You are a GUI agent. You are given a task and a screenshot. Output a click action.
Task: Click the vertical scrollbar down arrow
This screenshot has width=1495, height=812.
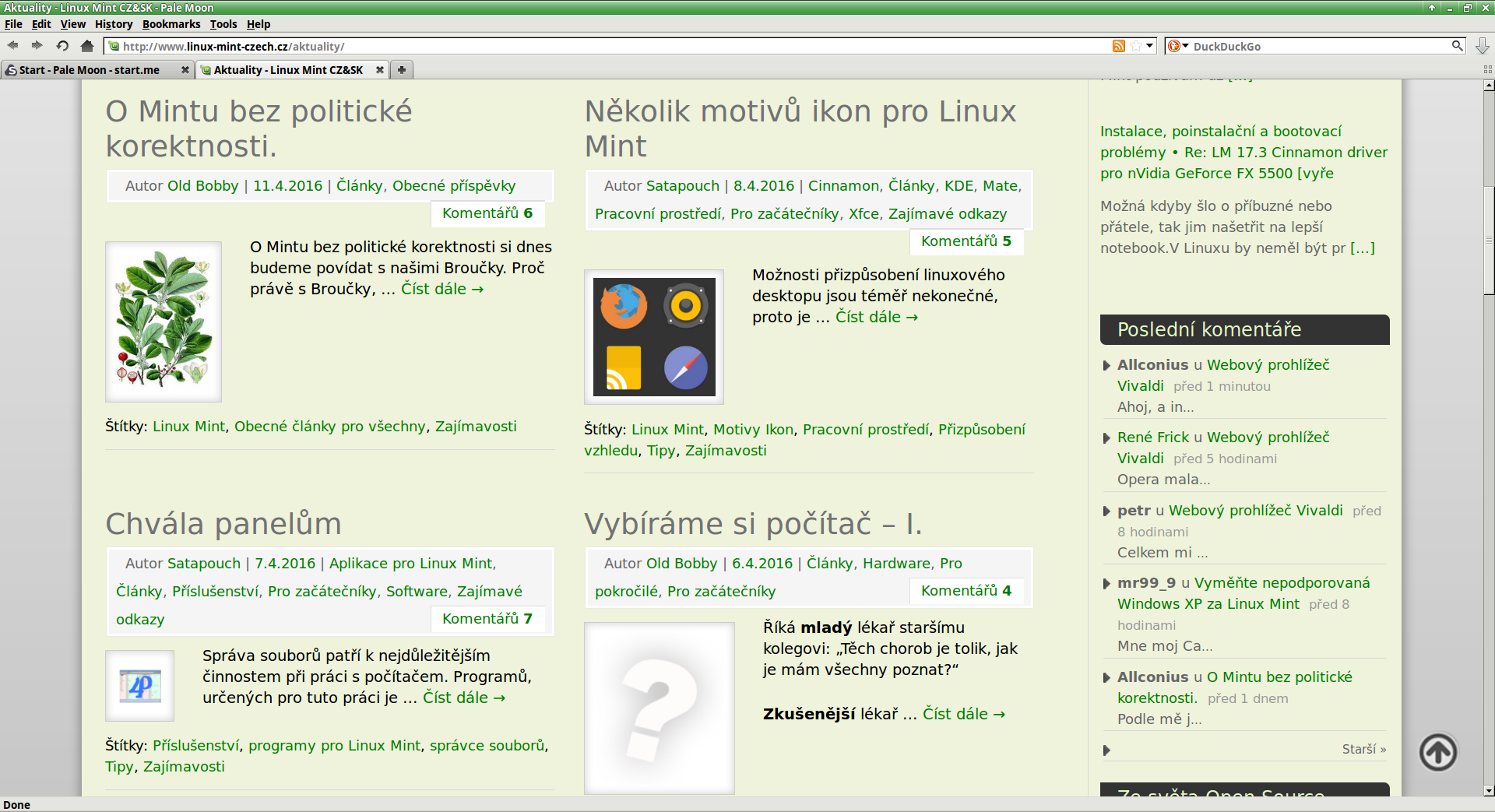1489,790
